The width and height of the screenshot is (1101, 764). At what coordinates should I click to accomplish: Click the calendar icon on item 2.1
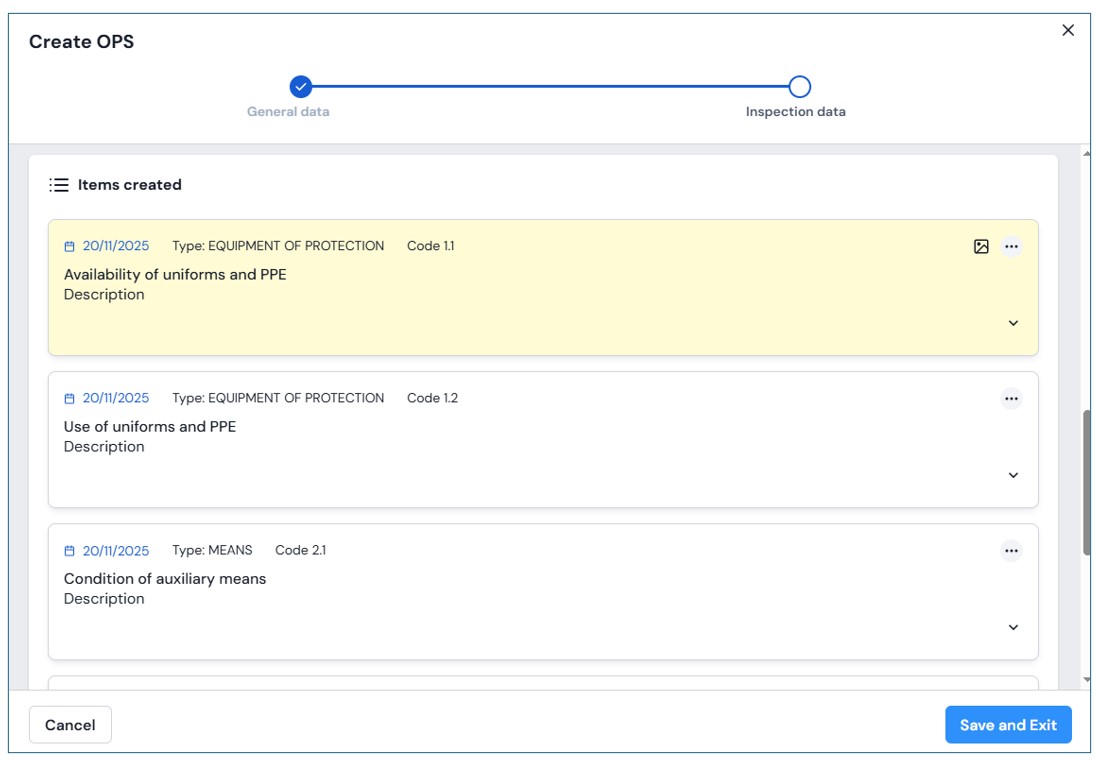click(70, 551)
